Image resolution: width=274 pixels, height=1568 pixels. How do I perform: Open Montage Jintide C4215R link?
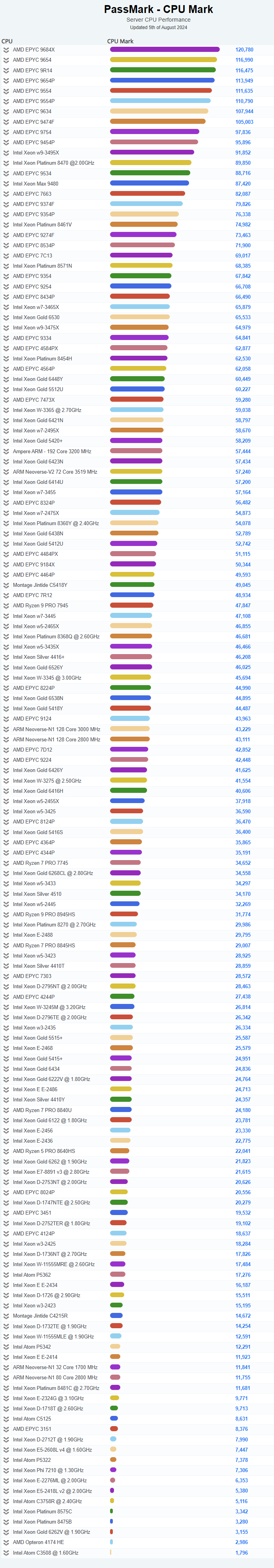40,1315
